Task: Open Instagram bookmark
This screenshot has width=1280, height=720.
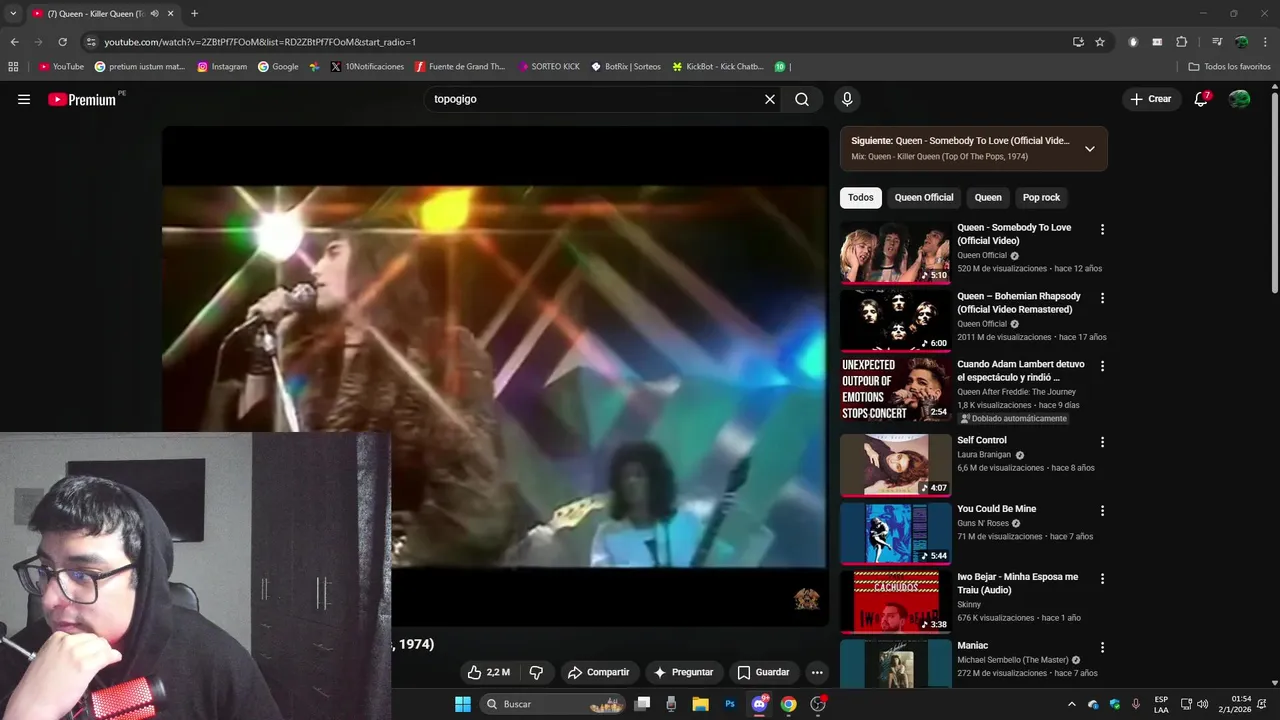Action: [222, 67]
